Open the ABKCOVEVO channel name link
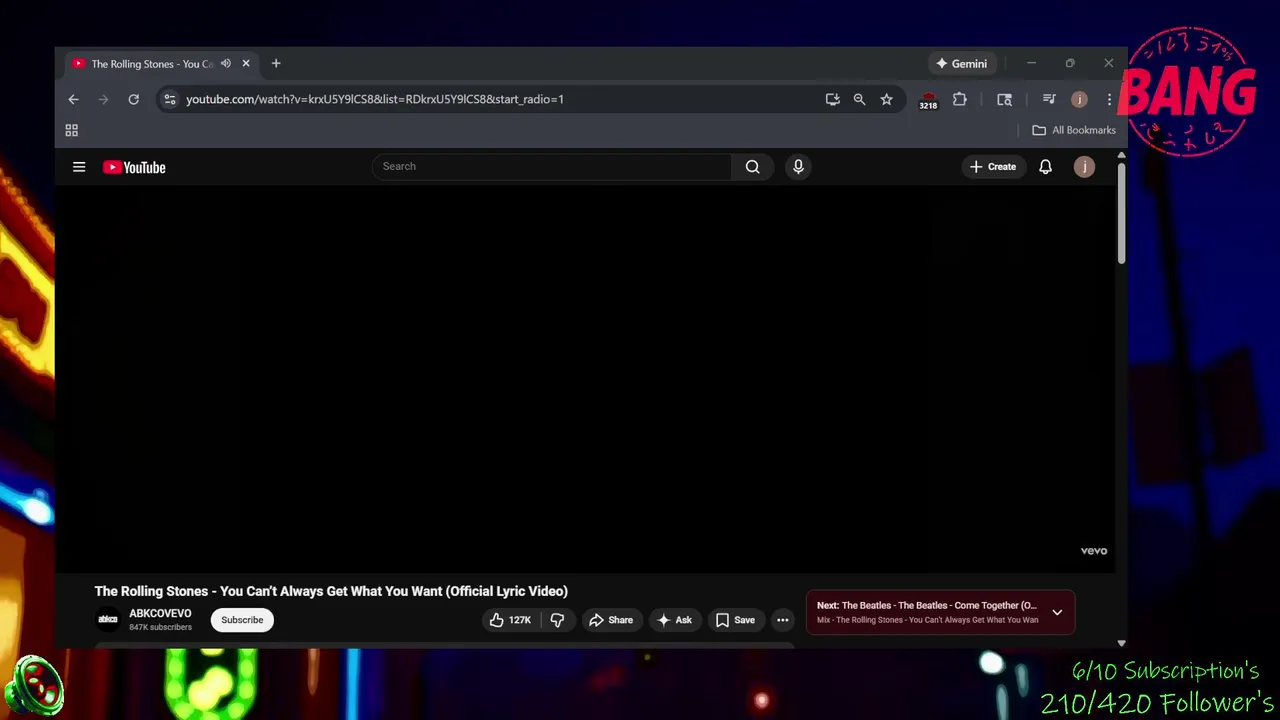 (x=160, y=613)
